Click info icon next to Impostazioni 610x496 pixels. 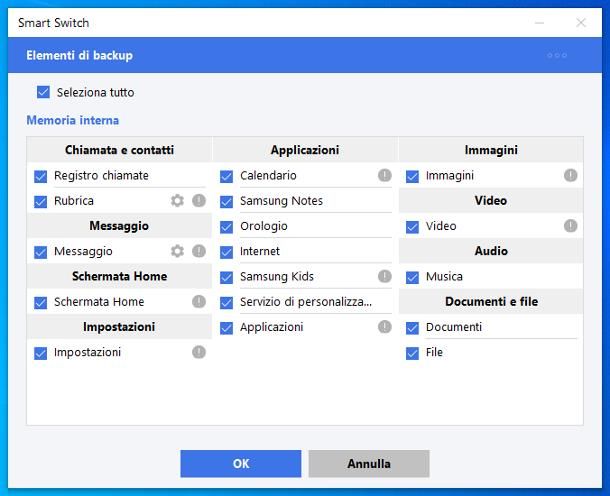tap(199, 352)
